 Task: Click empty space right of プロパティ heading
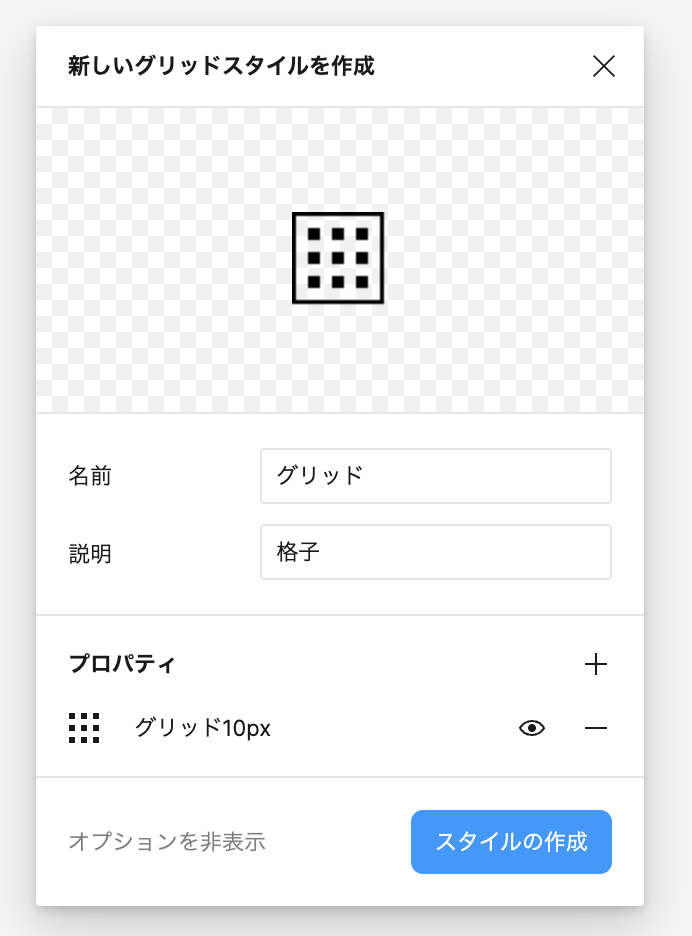(380, 664)
